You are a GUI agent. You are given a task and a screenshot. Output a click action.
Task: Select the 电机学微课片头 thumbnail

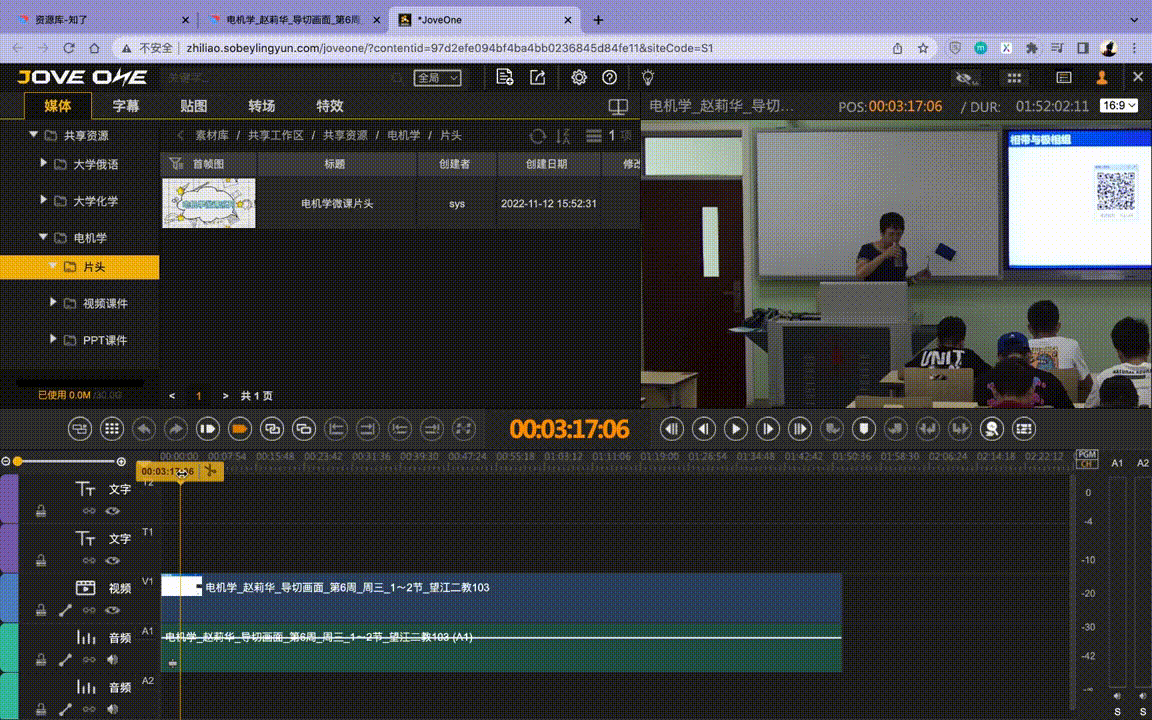(x=209, y=203)
